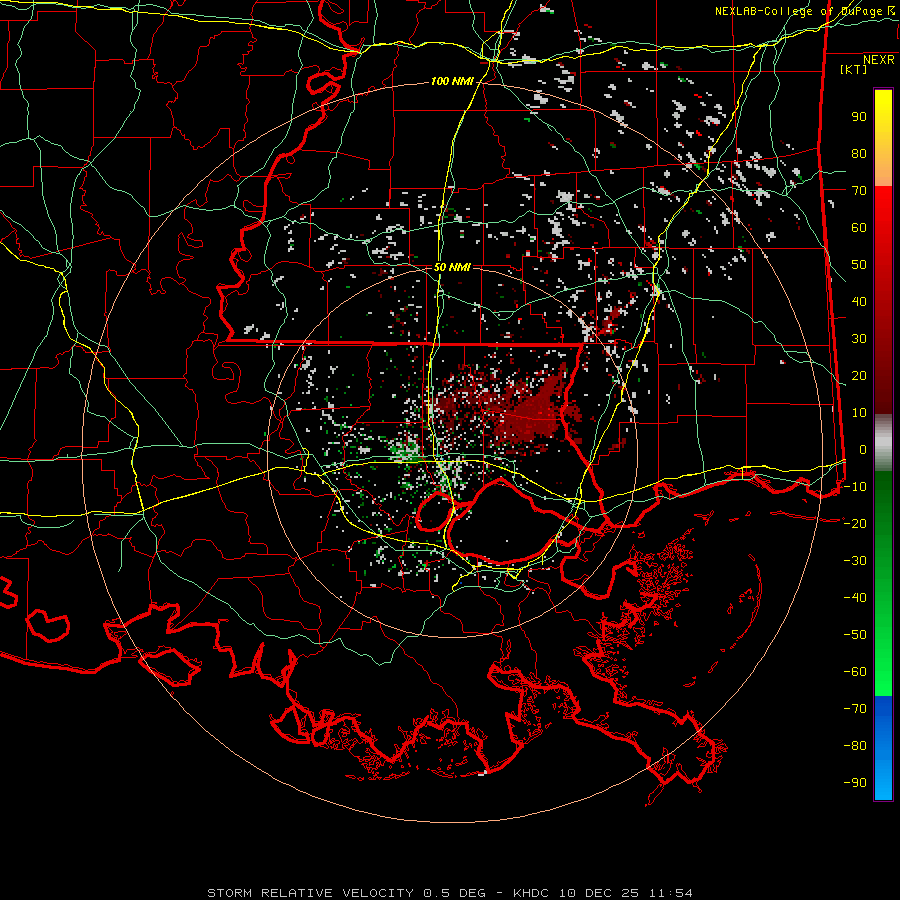Click the 90 value on the velocity scale
The image size is (900, 900).
859,117
